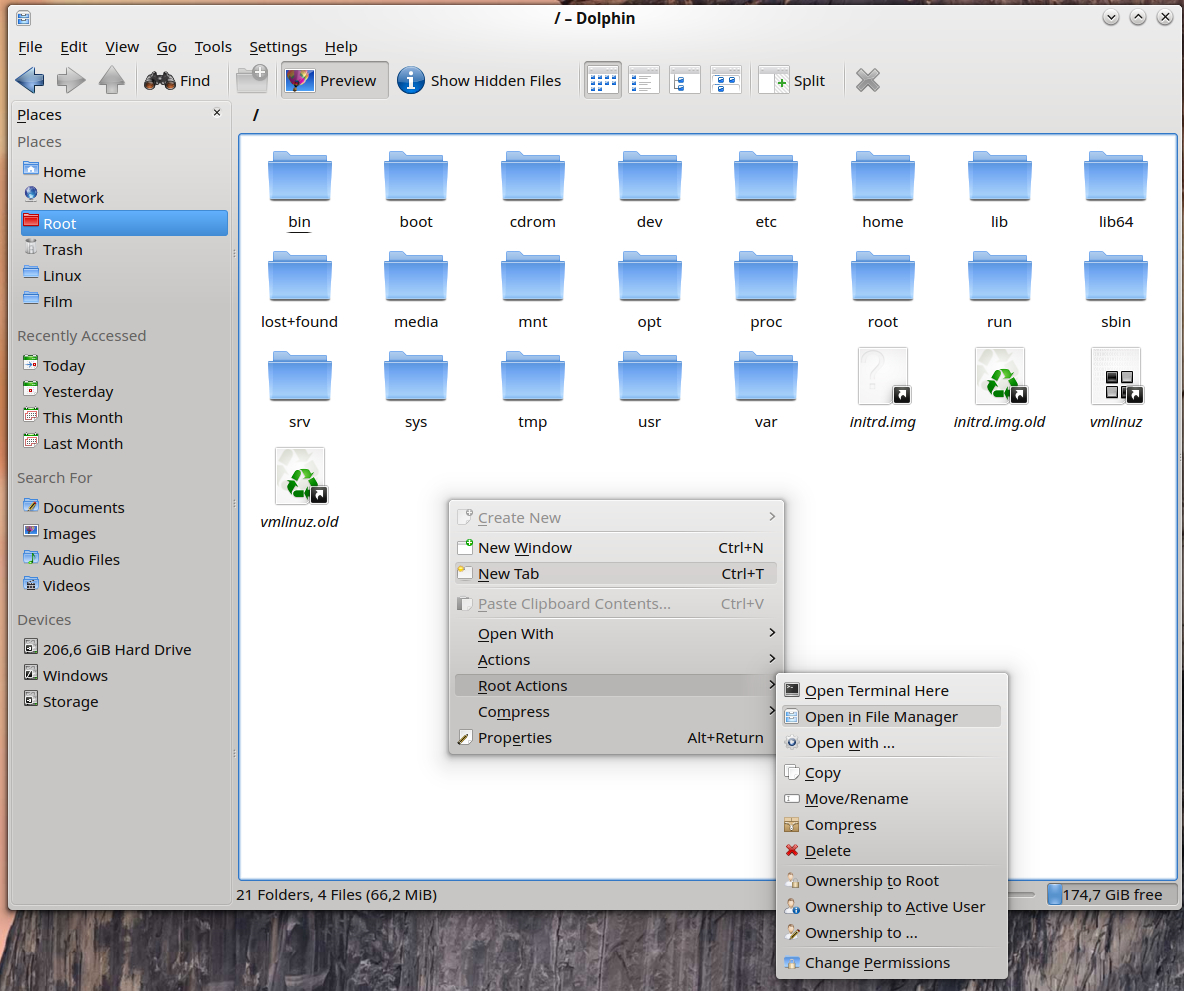Switch to Compact view mode
Viewport: 1184px width, 991px height.
pos(643,80)
